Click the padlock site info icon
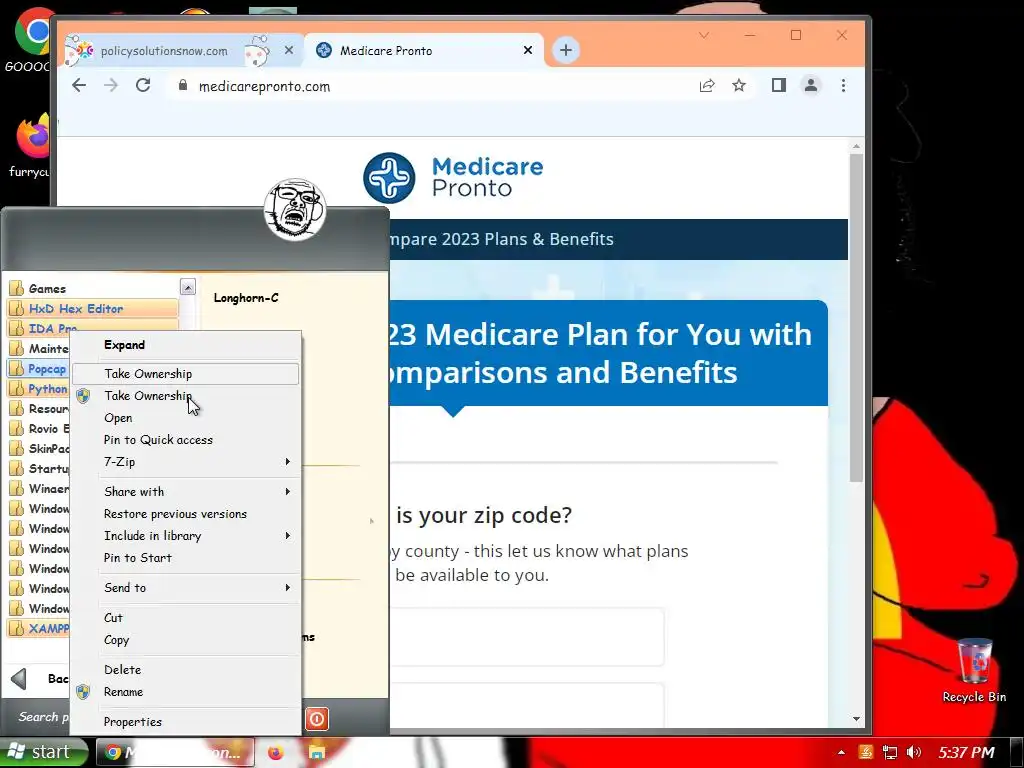 [183, 86]
